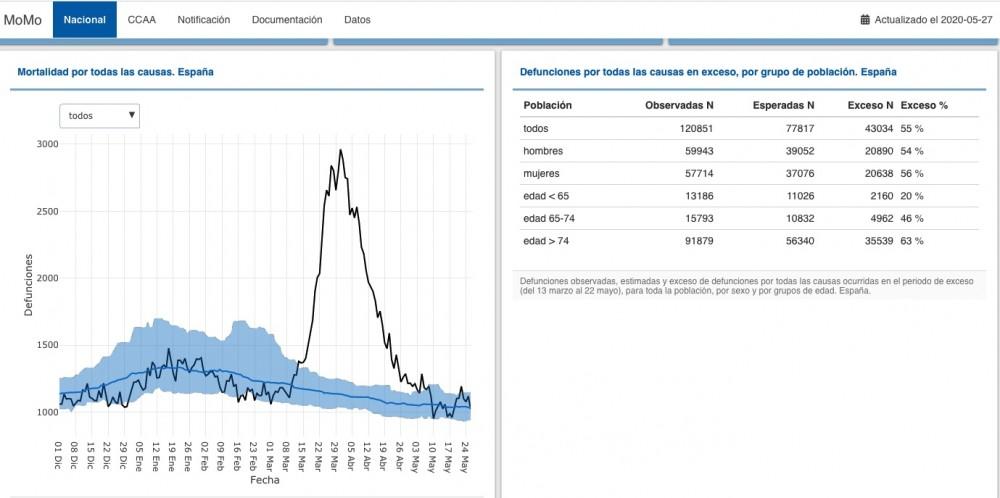Click the 'Exceso %' column header
The image size is (1000, 498).
[924, 105]
